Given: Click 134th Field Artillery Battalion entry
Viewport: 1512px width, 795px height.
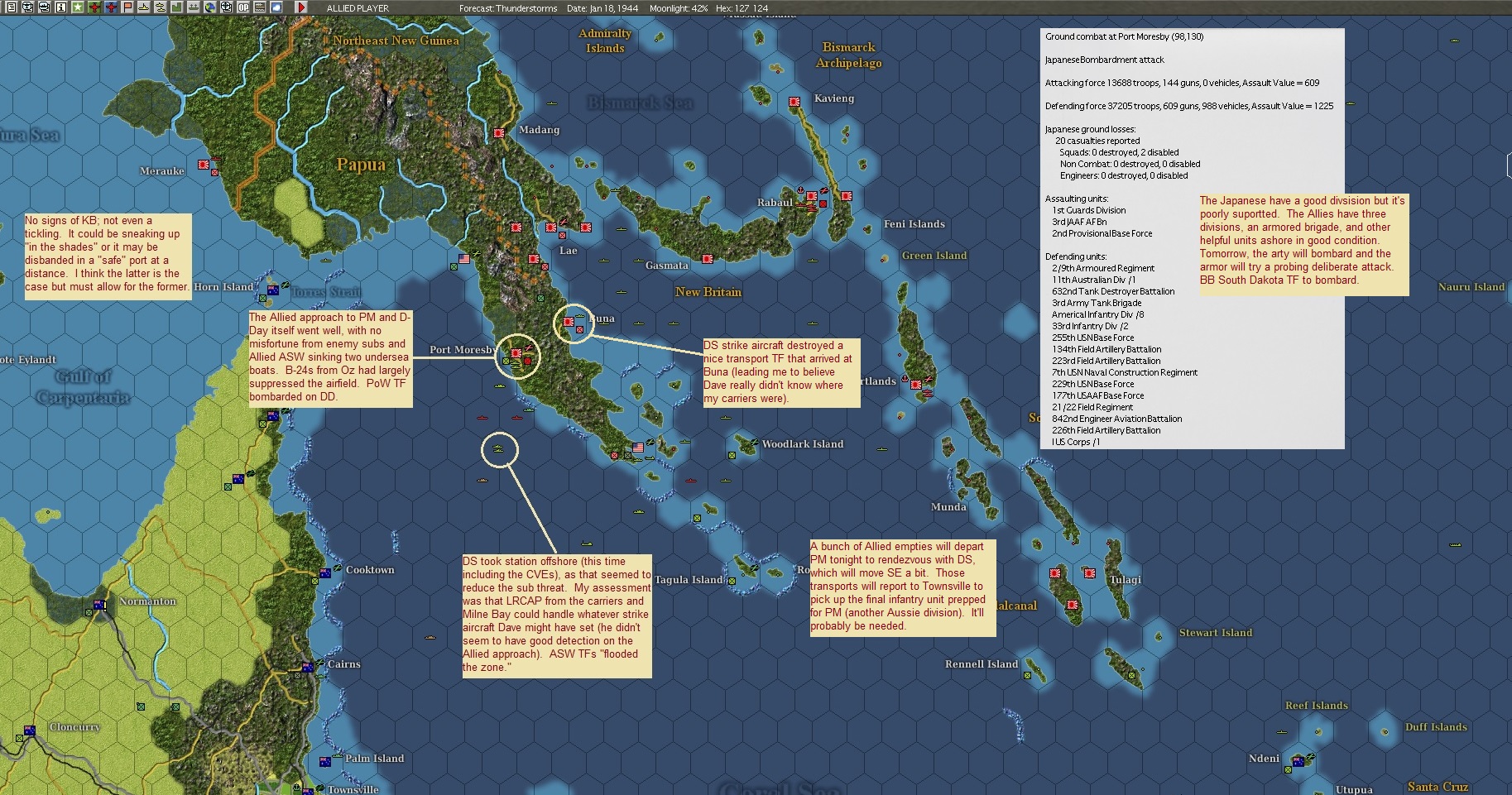Looking at the screenshot, I should [x=1106, y=349].
